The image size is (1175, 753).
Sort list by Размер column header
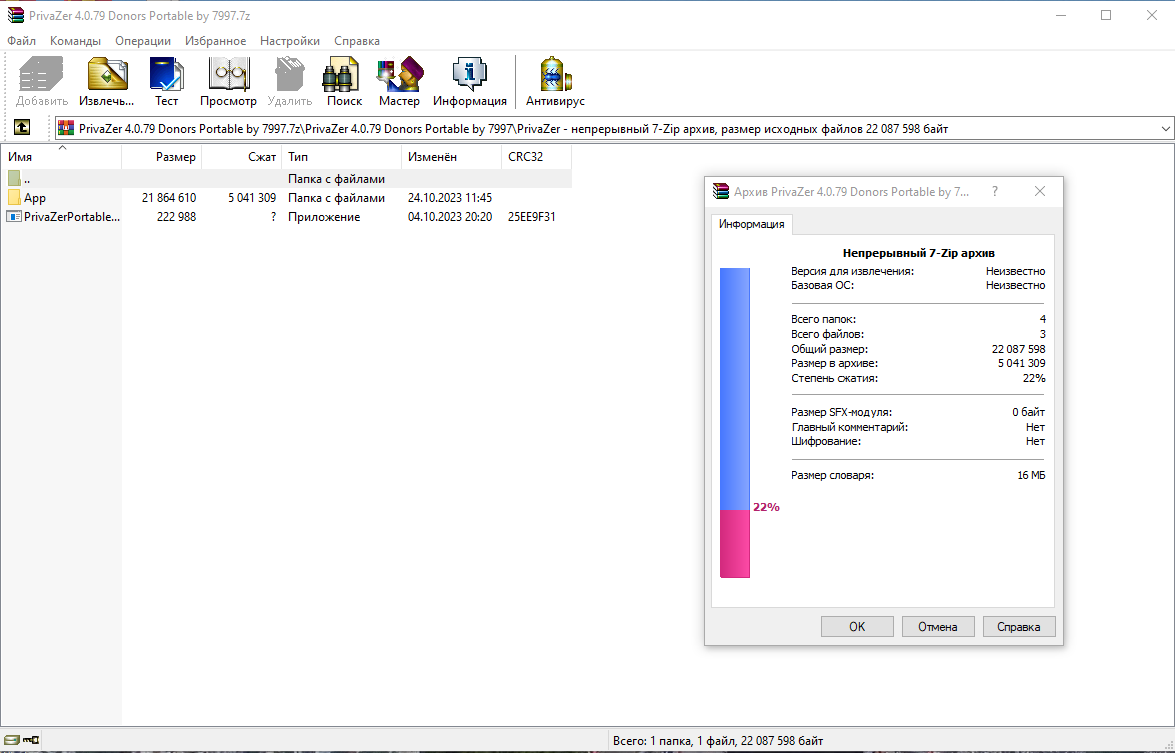[x=162, y=157]
